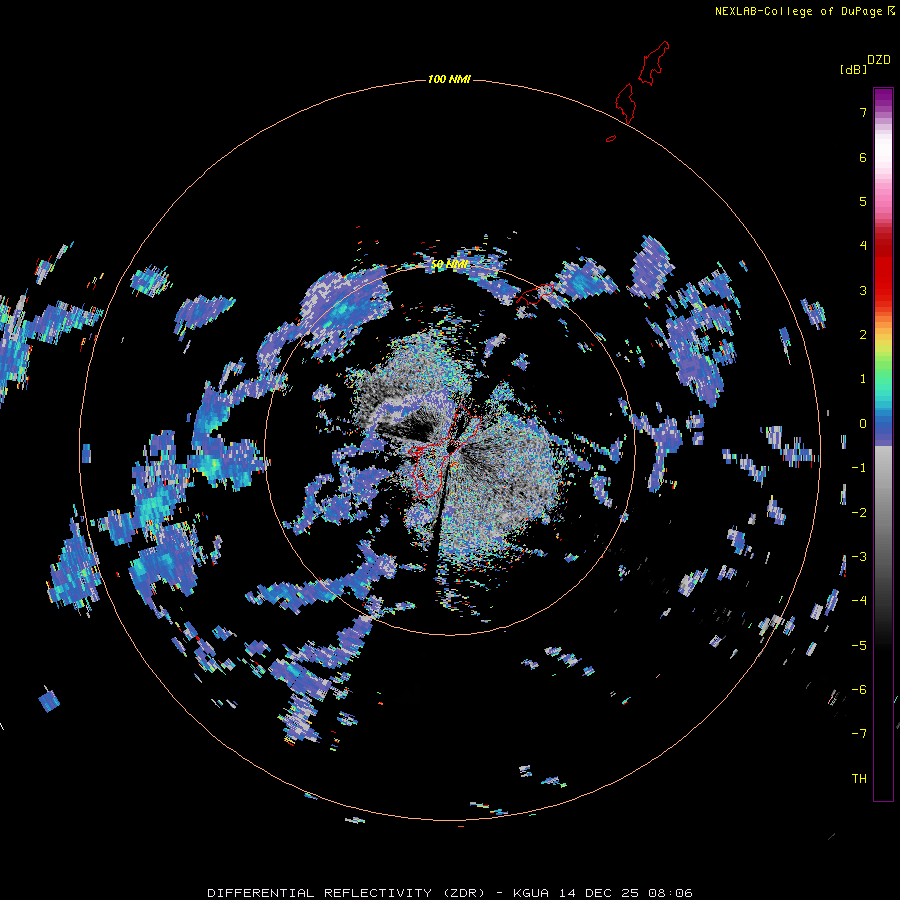Click the 2 value on the scale

point(863,335)
